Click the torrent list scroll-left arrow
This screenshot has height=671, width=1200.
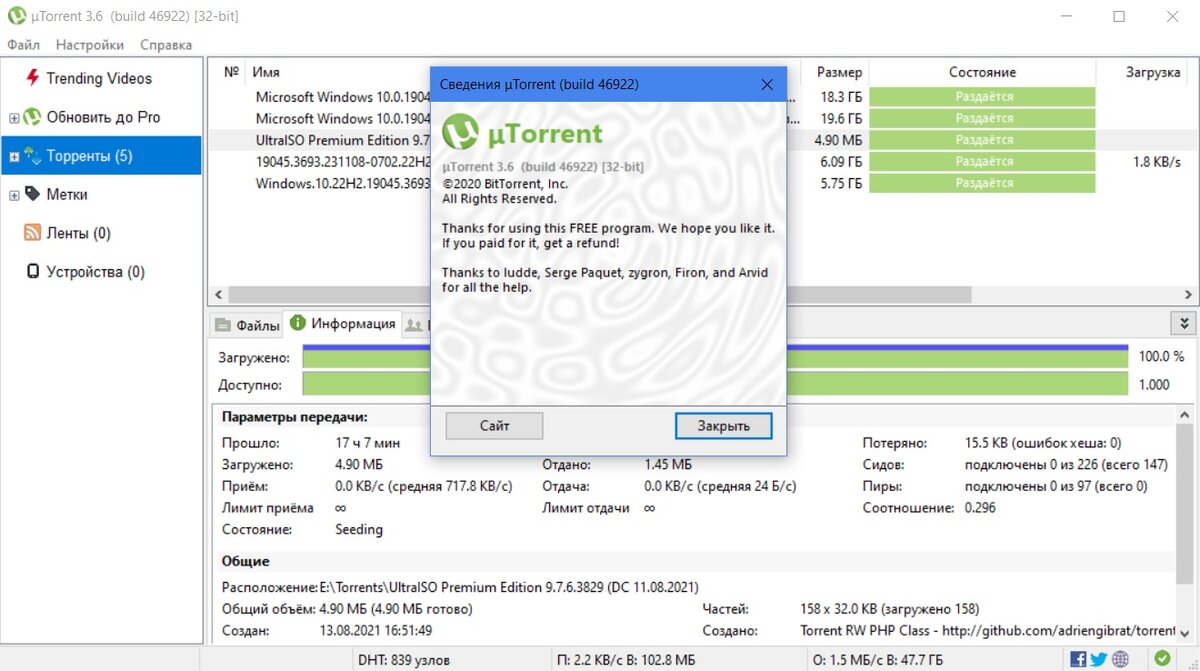coord(217,295)
